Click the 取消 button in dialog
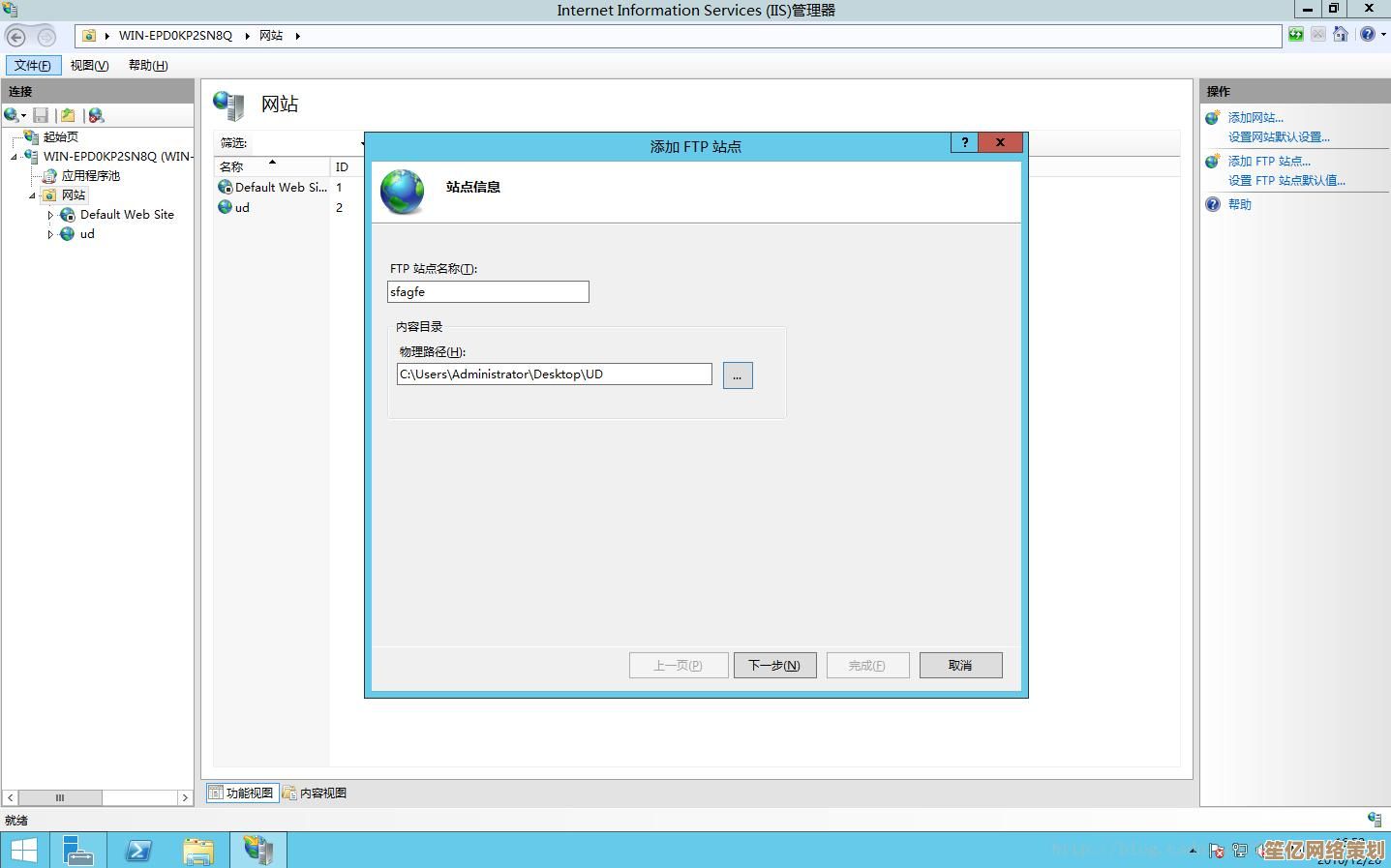The height and width of the screenshot is (868, 1391). click(960, 665)
